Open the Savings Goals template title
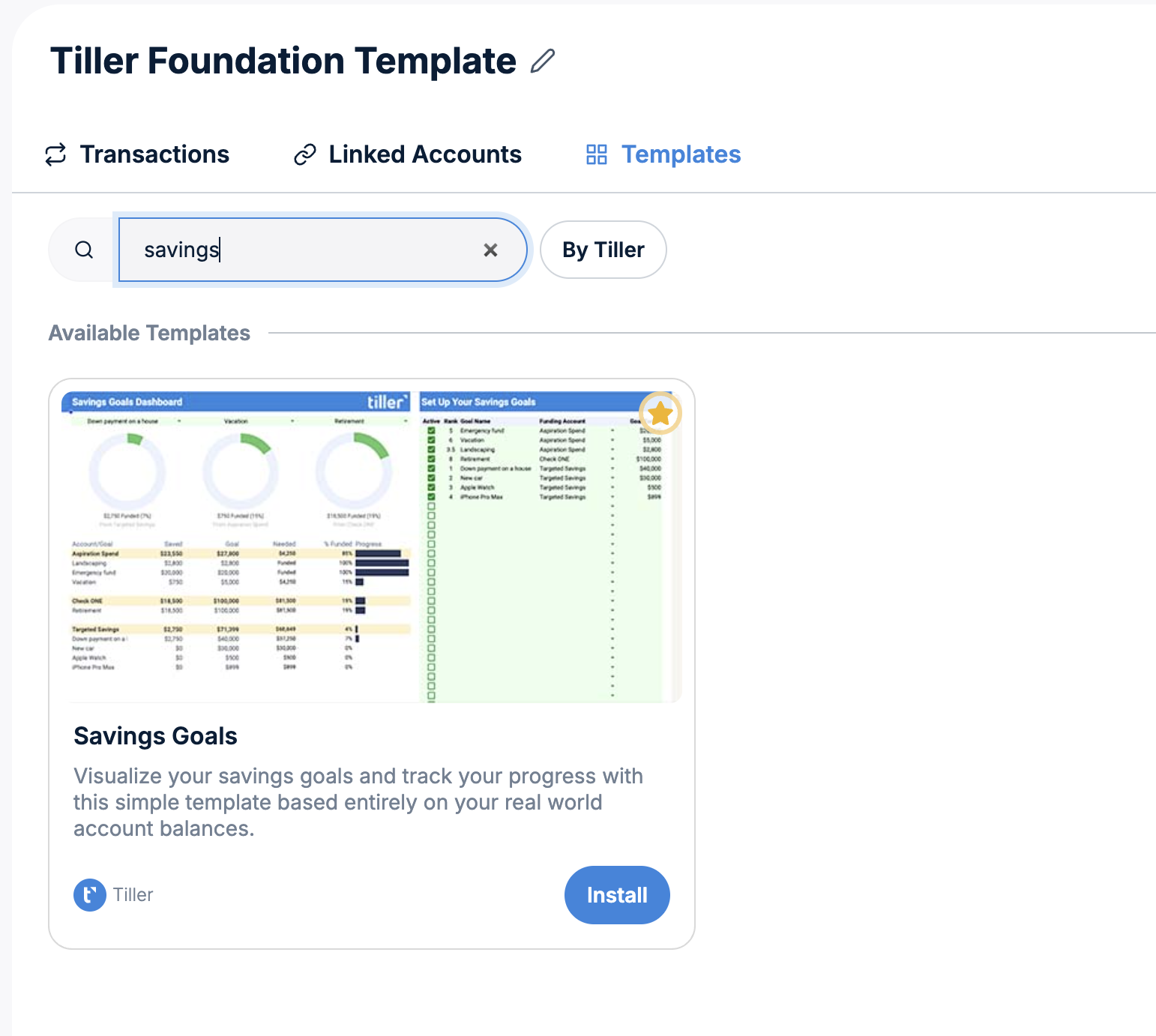 (x=155, y=736)
